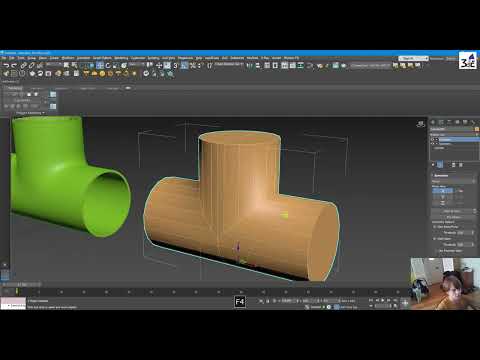This screenshot has width=480, height=360.
Task: Open the named selection sets dropdown
Action: 229,64
